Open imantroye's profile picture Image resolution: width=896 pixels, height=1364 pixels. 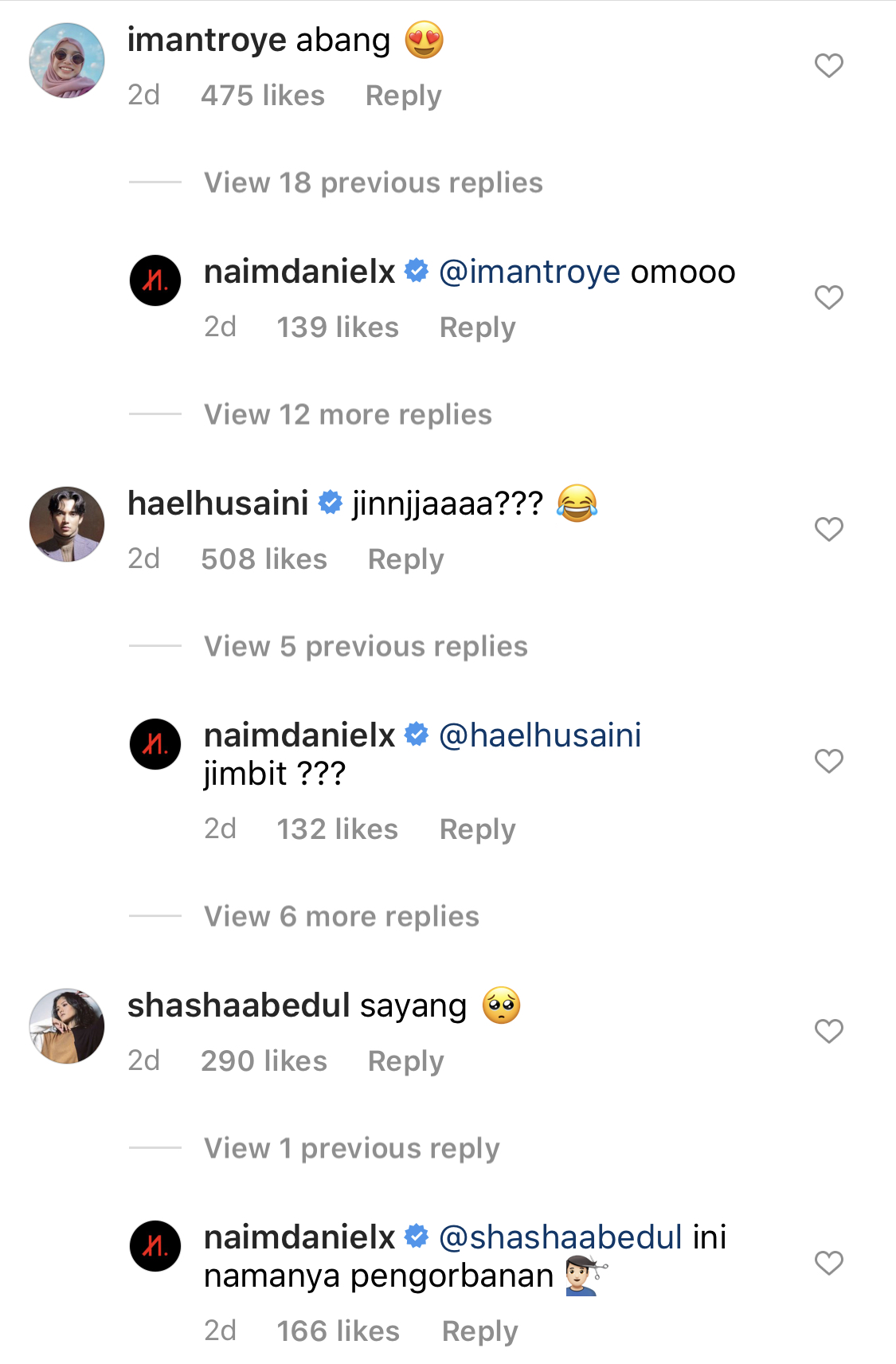pyautogui.click(x=67, y=61)
